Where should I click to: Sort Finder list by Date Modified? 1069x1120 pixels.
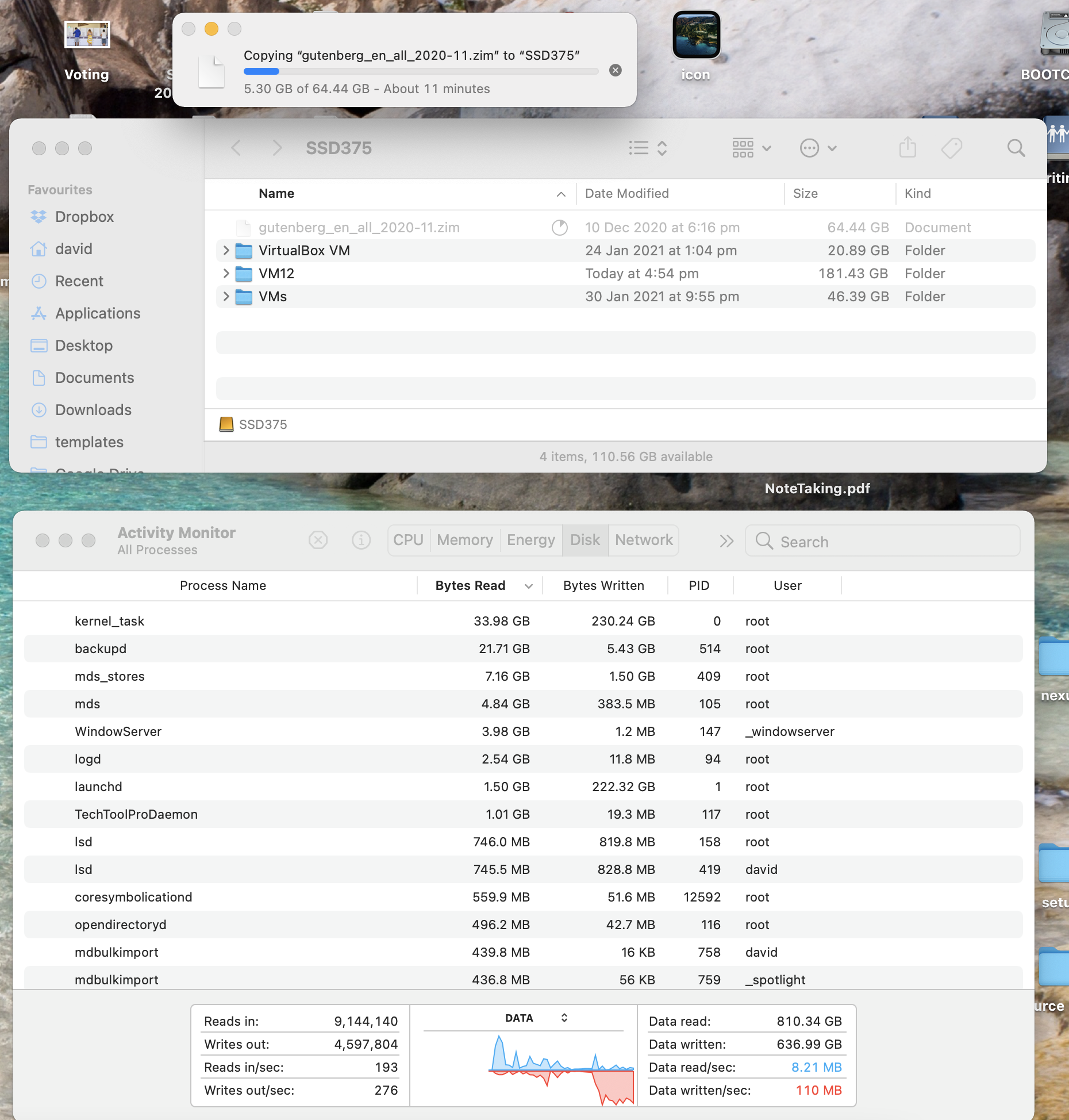pos(626,194)
